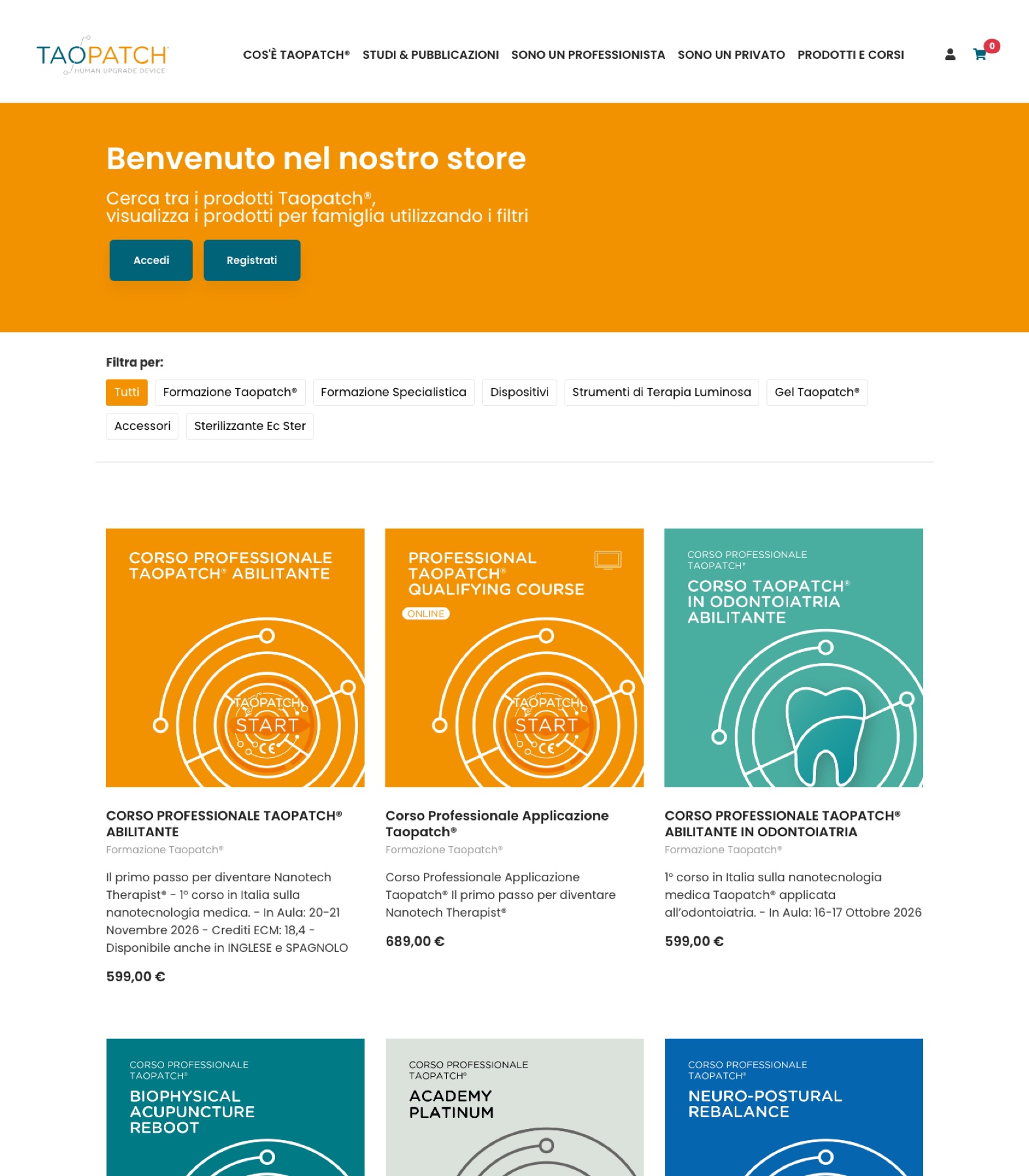Screen dimensions: 1029x1176
Task: Open Neuro-Postural Rebalance course image
Action: [x=794, y=1107]
